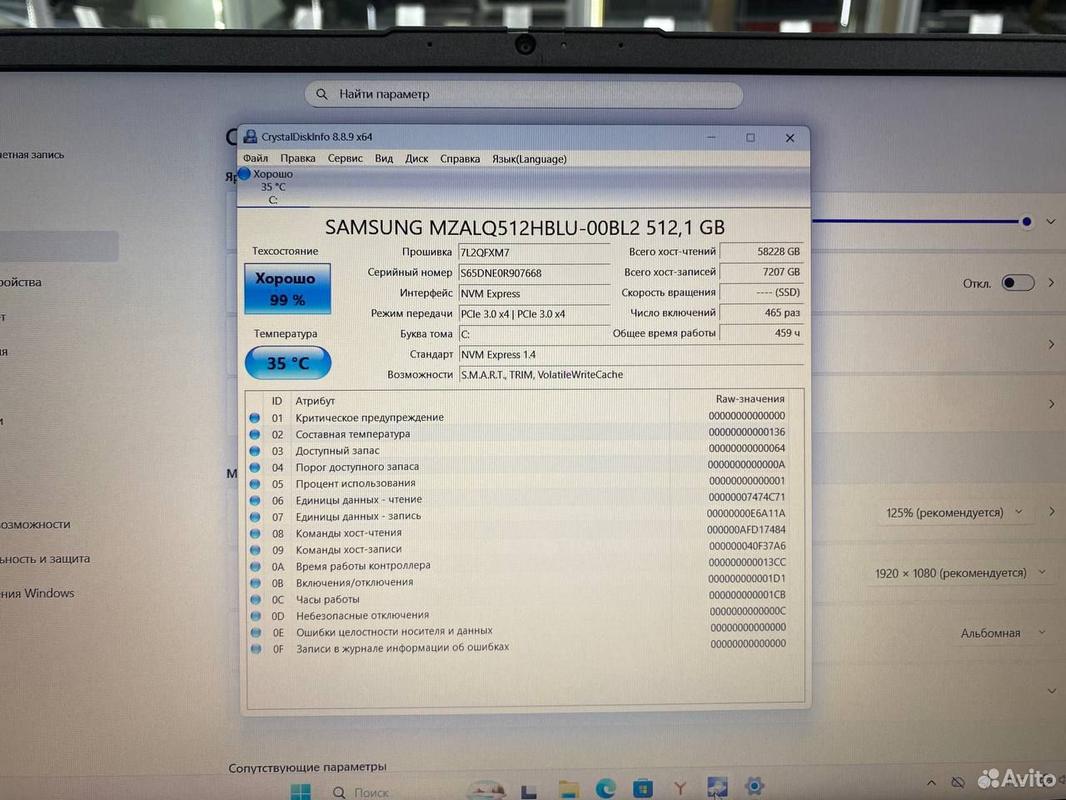Click the Хорошо 99 % health status button
This screenshot has height=800, width=1066.
coord(285,289)
